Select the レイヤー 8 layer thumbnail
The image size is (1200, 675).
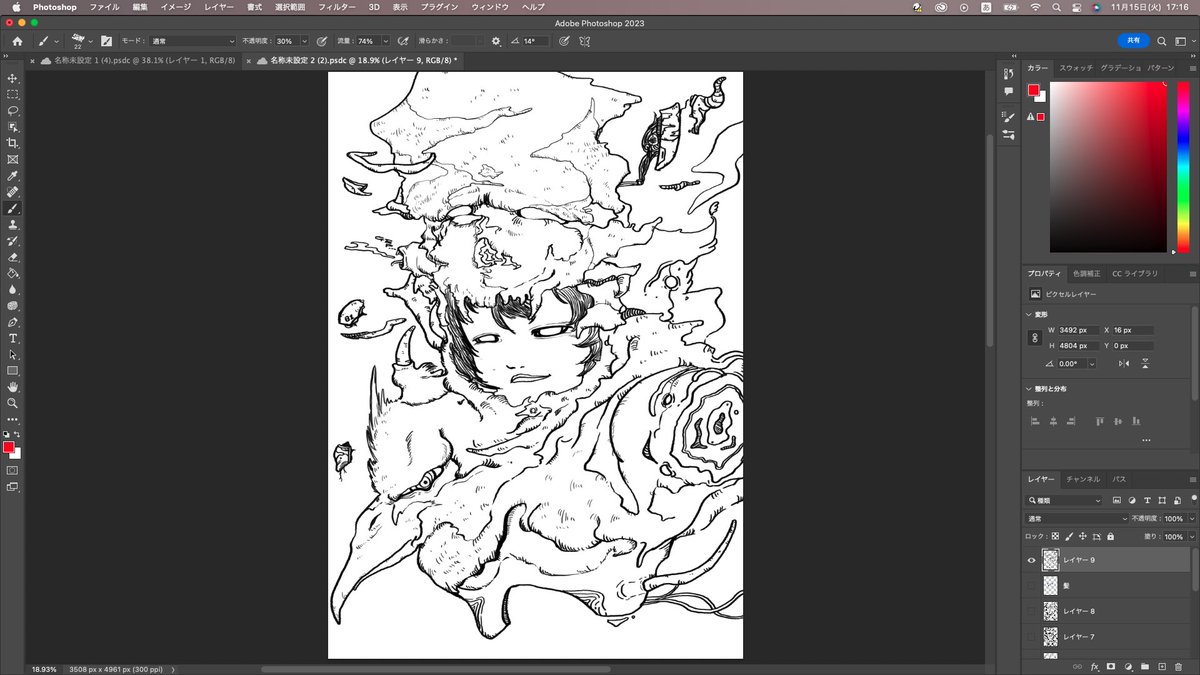[1051, 611]
